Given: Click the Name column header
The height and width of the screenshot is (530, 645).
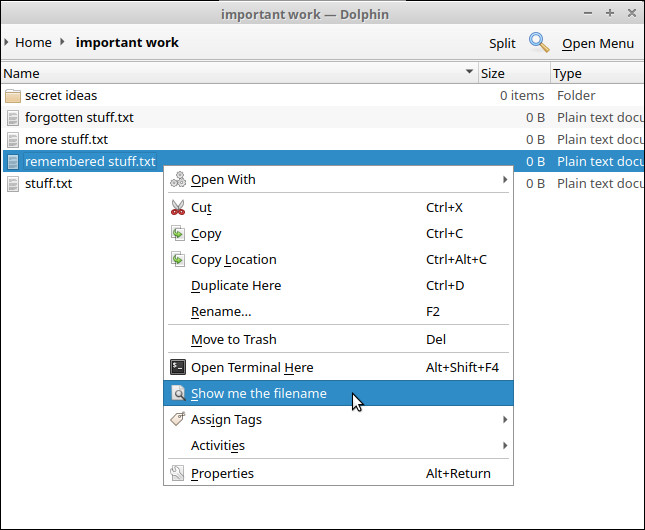Looking at the screenshot, I should point(239,73).
